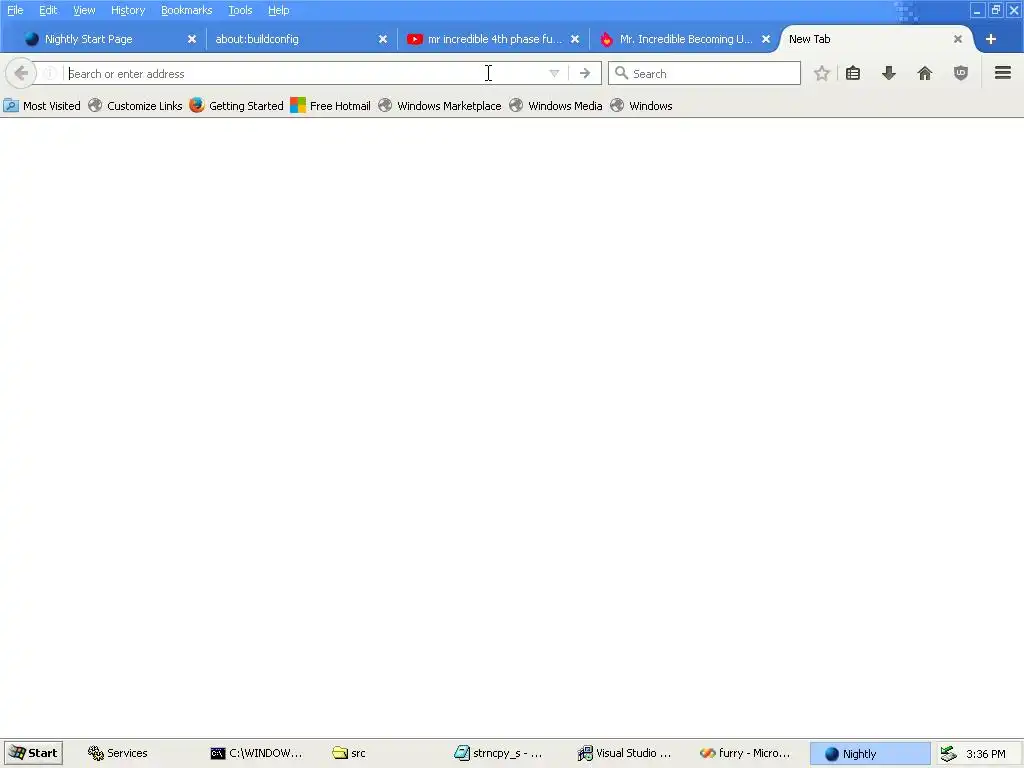The height and width of the screenshot is (768, 1024).
Task: Open the Windows bookmark
Action: pyautogui.click(x=641, y=106)
